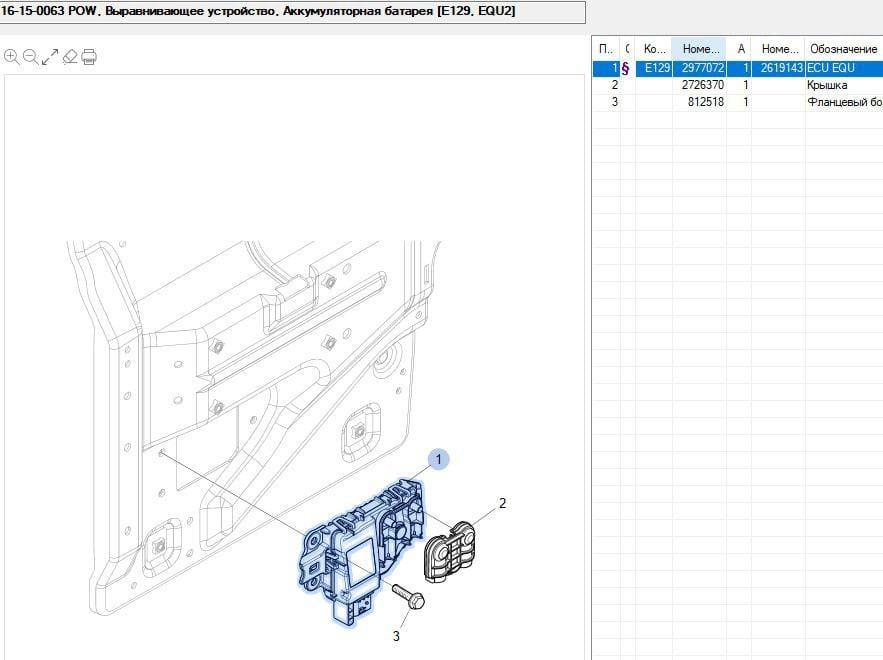The image size is (883, 660).
Task: Click the printer icon
Action: [89, 57]
